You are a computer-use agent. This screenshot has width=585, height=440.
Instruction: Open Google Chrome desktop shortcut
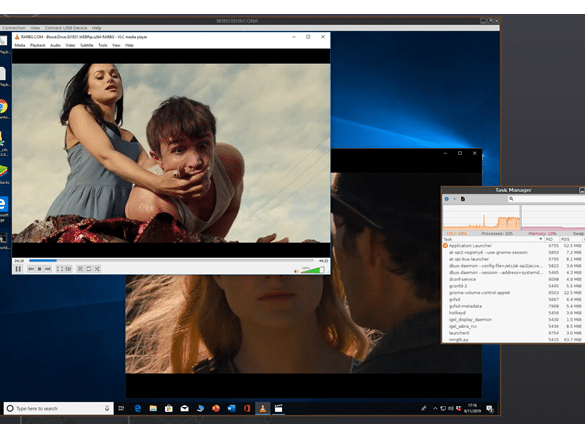tap(4, 109)
